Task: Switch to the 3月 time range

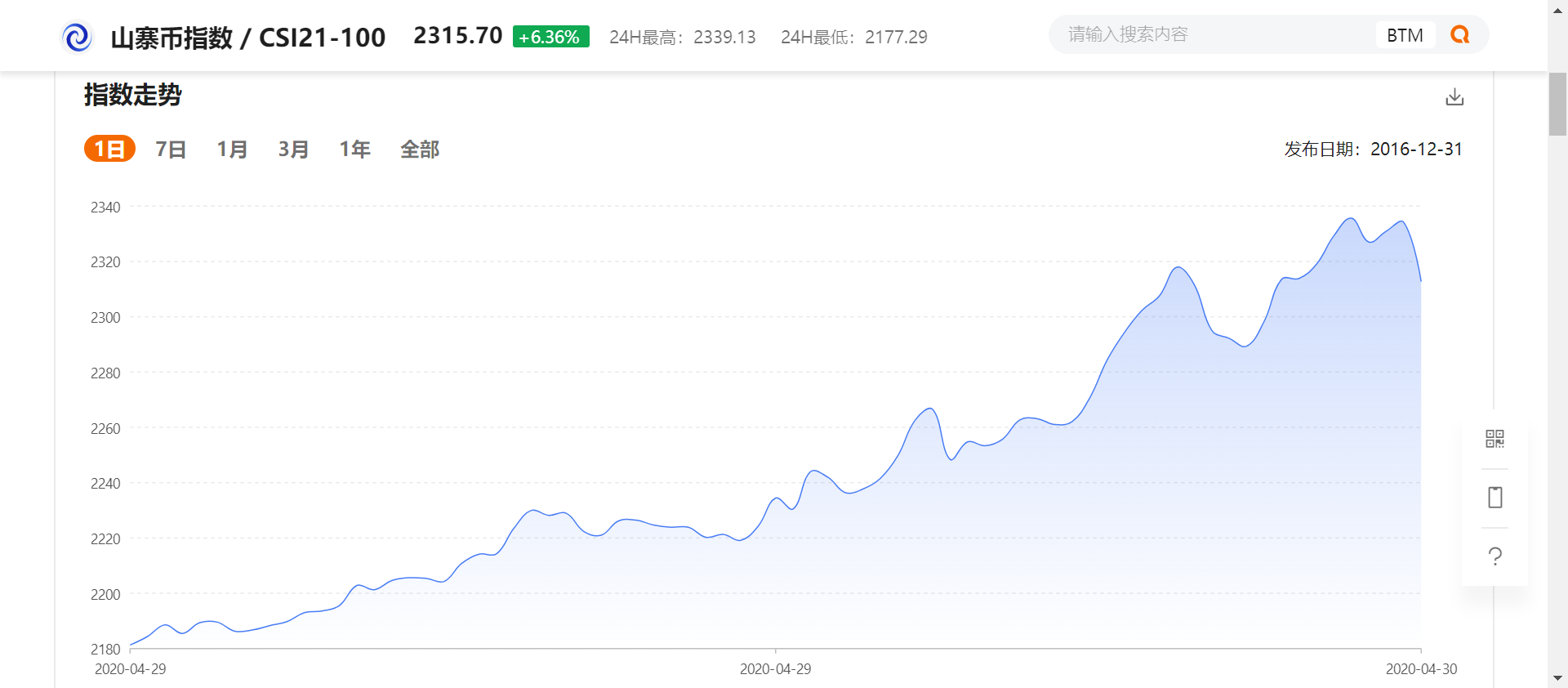Action: [x=294, y=149]
